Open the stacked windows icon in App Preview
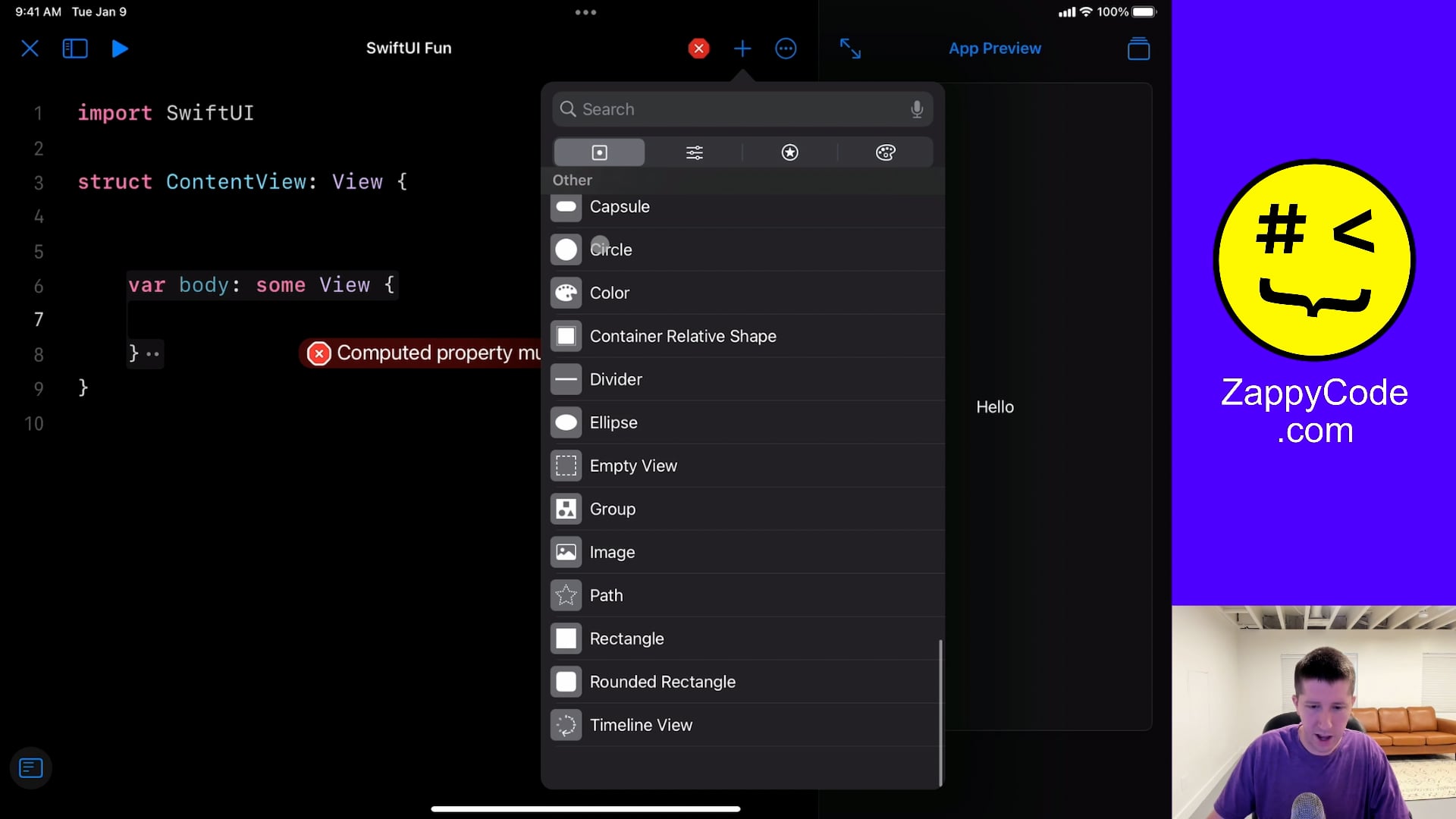The image size is (1456, 819). click(x=1138, y=49)
